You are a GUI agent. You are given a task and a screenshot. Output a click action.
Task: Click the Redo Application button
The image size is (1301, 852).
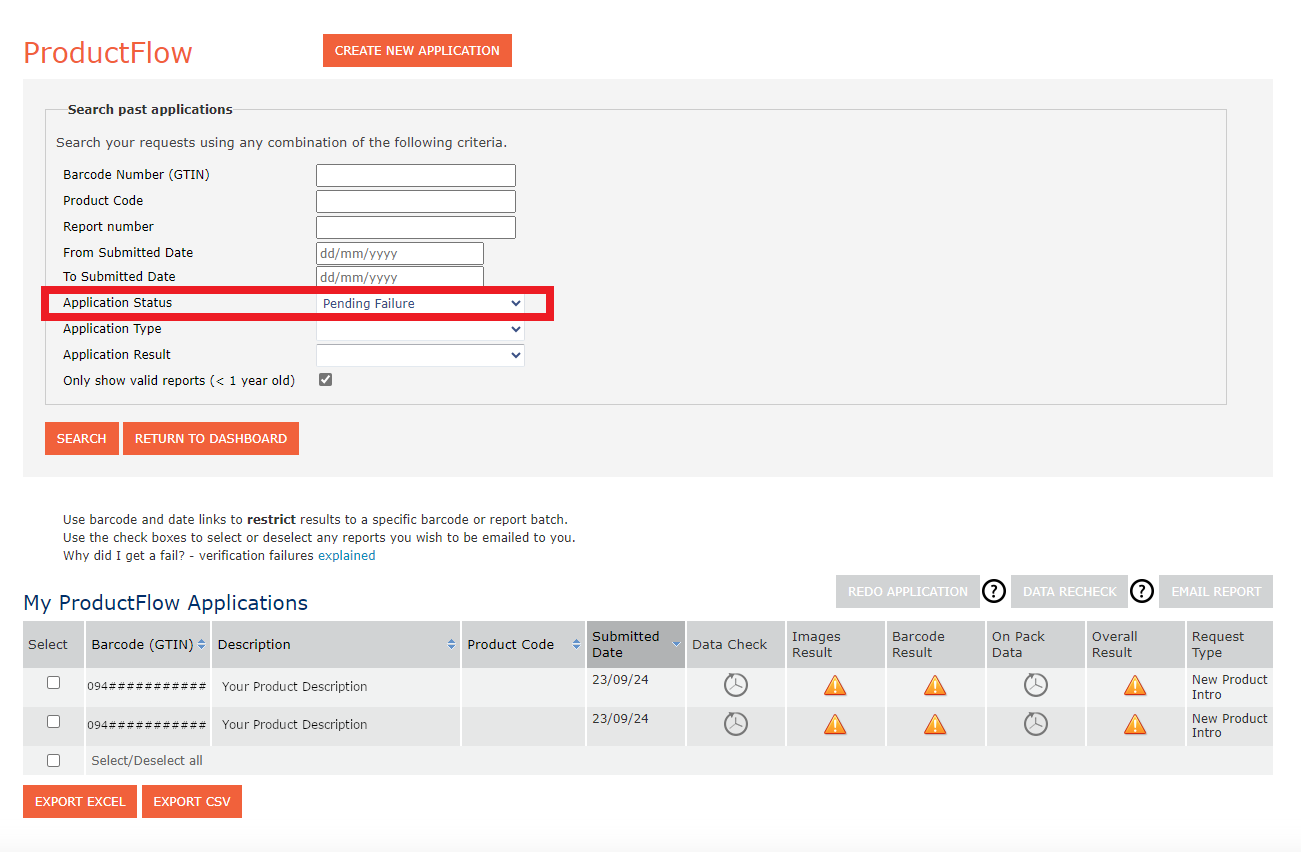pos(908,591)
